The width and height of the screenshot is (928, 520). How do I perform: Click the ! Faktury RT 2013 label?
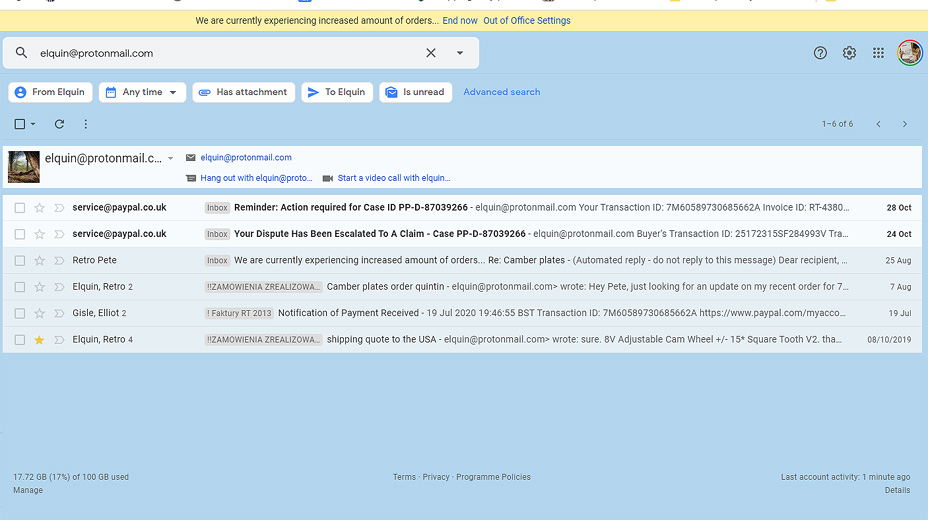239,314
